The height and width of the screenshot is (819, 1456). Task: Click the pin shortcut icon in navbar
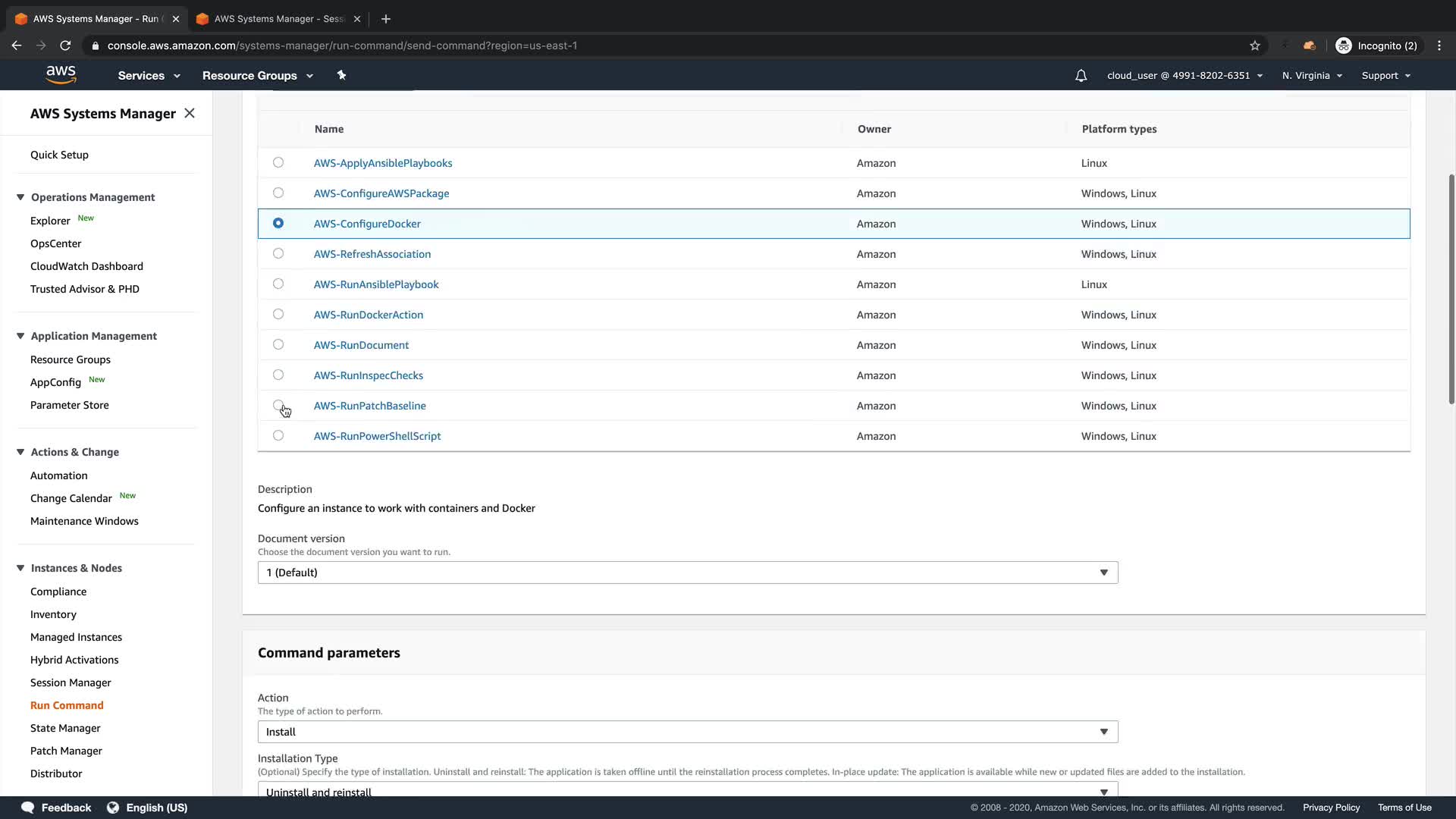341,75
